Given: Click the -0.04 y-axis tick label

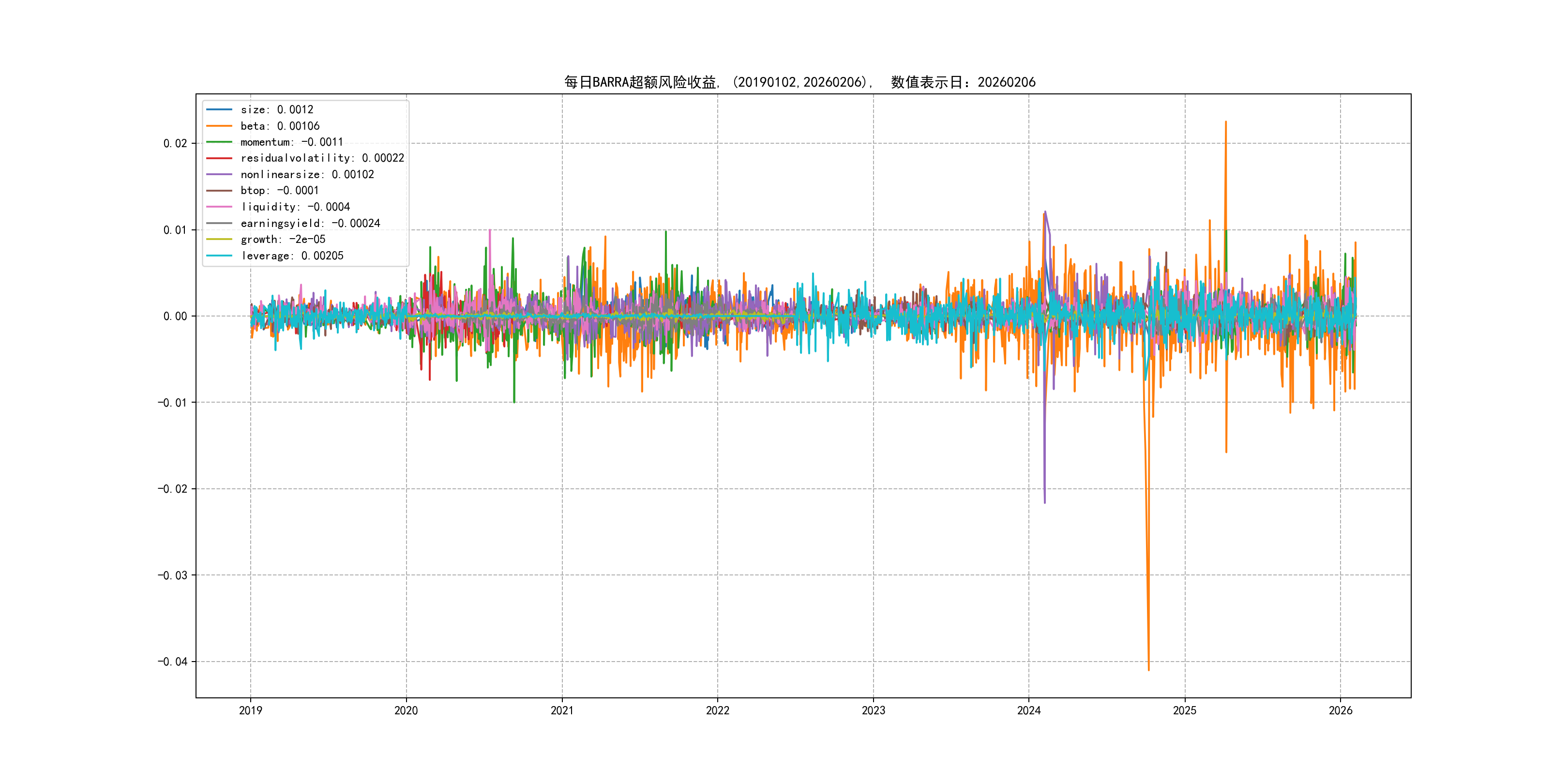Looking at the screenshot, I should point(172,662).
